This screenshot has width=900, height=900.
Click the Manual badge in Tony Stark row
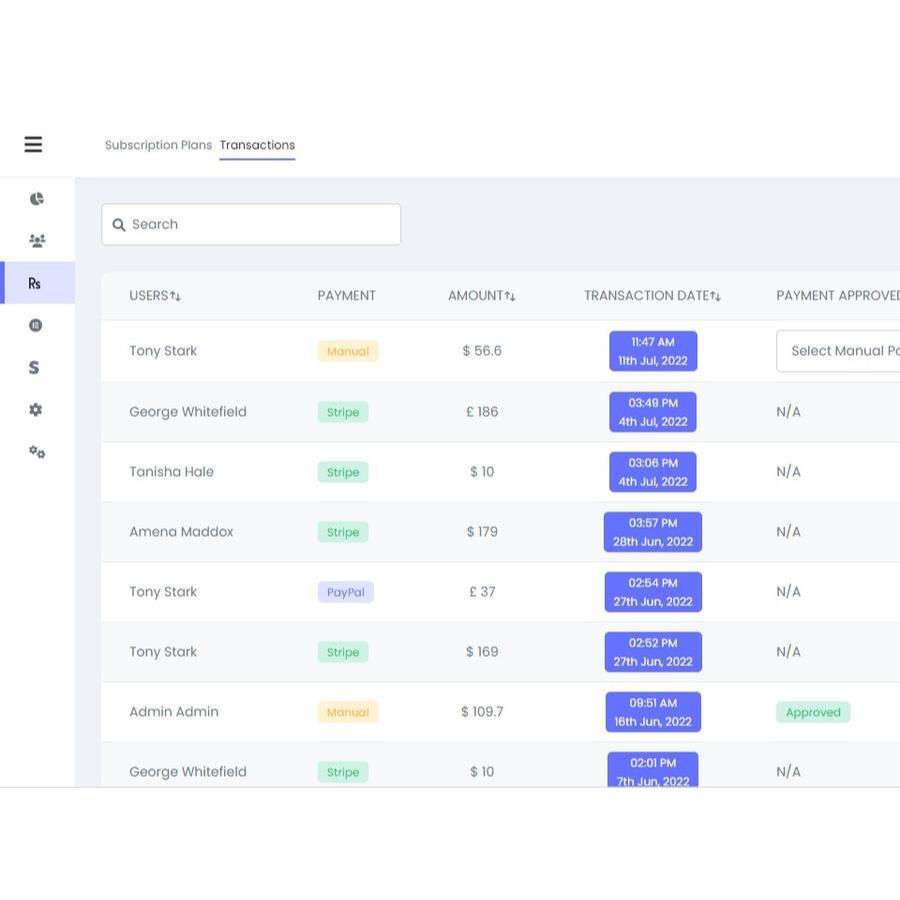point(348,351)
